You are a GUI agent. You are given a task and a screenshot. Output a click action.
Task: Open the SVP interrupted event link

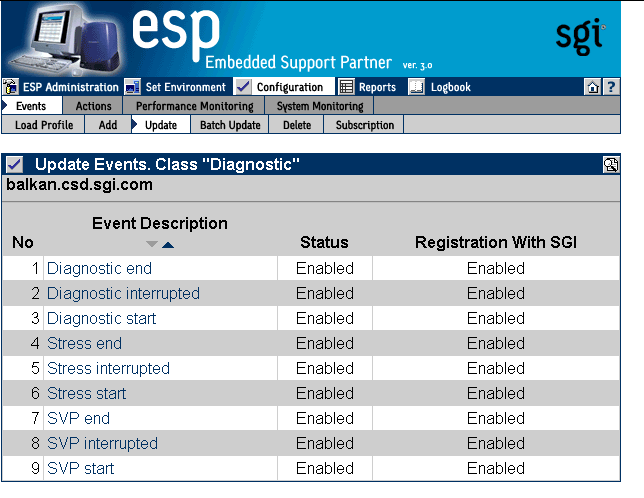pyautogui.click(x=102, y=444)
